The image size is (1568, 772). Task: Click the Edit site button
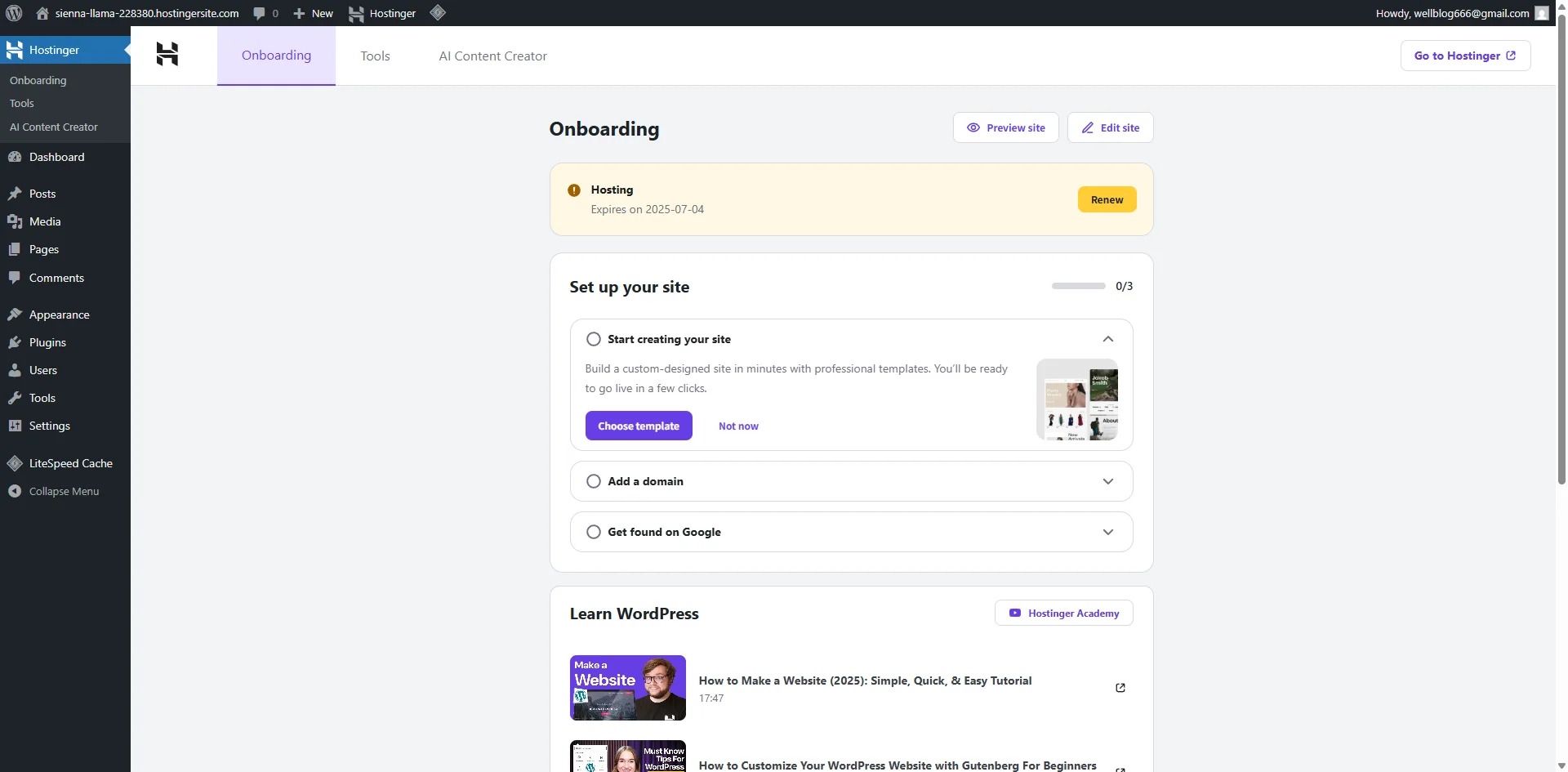[1111, 127]
